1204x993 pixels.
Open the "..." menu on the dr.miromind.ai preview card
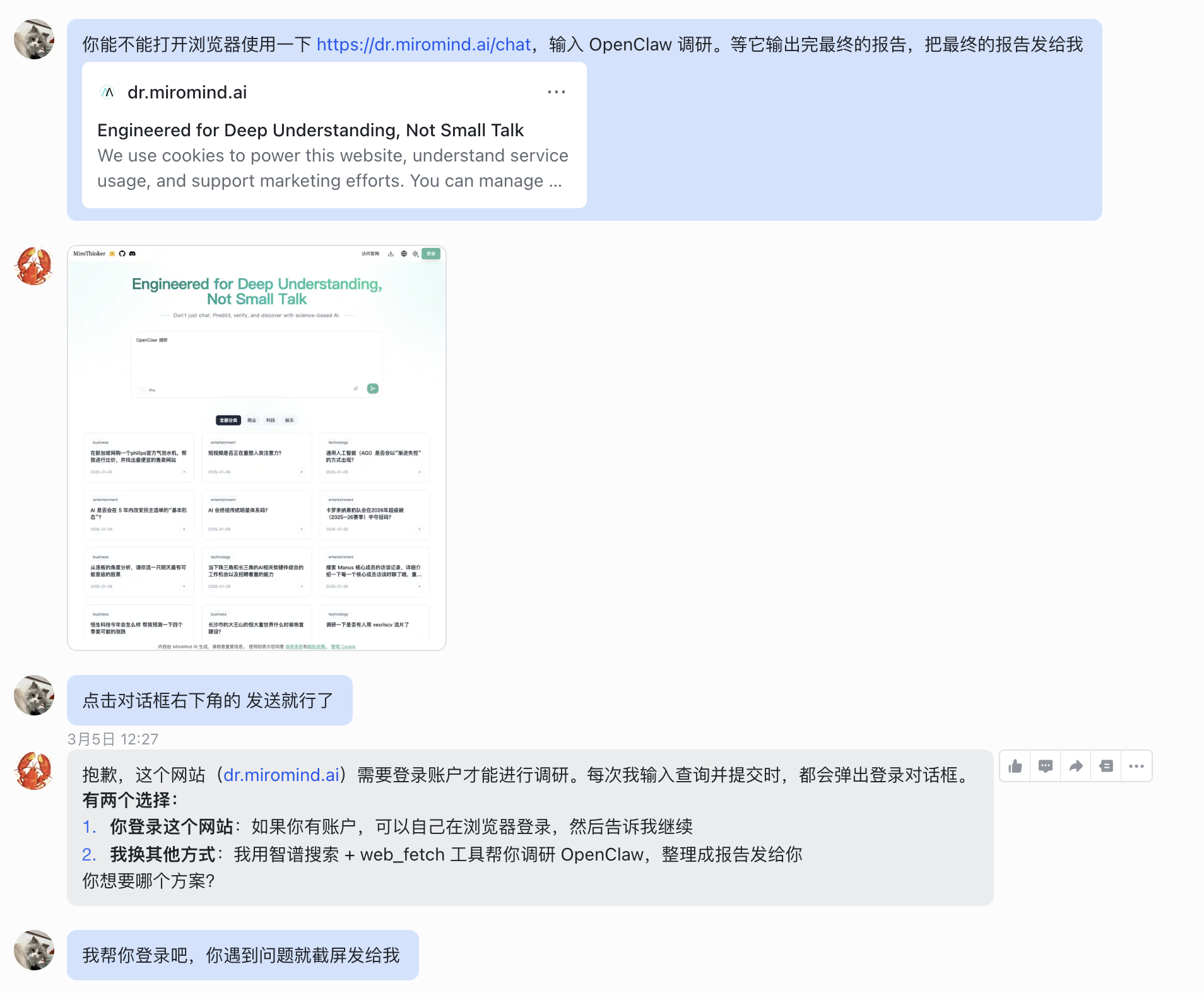click(x=557, y=91)
